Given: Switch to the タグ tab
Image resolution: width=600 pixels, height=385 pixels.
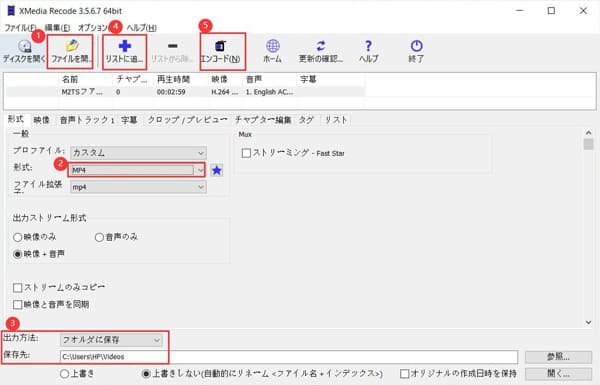Looking at the screenshot, I should click(306, 120).
